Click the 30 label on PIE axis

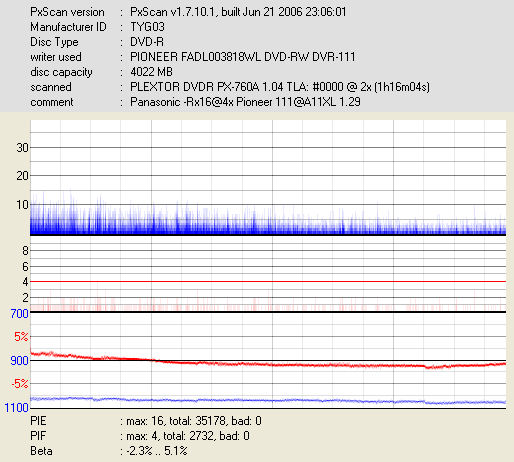[x=22, y=147]
